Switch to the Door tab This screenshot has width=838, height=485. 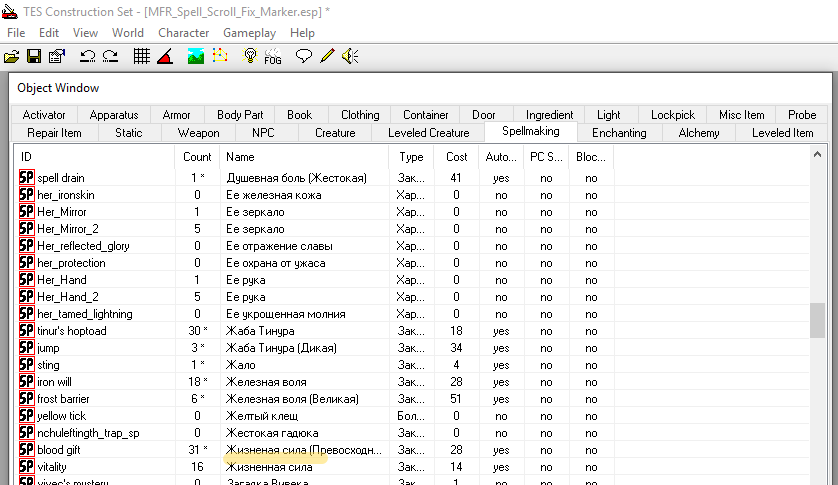coord(484,115)
